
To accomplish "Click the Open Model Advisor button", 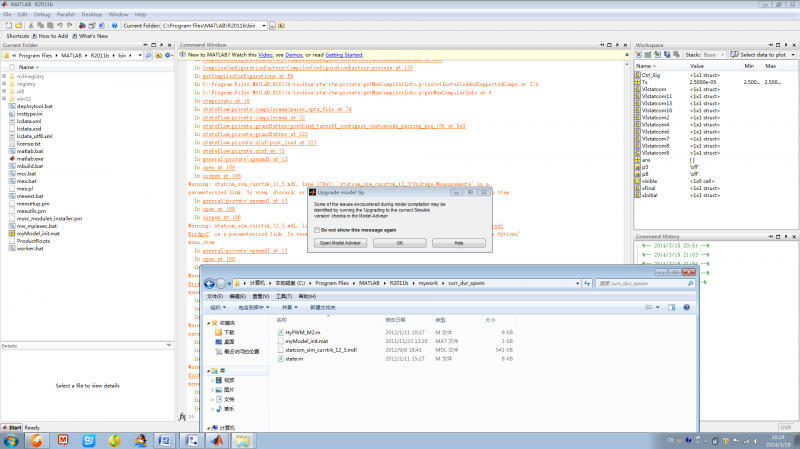I will [339, 242].
